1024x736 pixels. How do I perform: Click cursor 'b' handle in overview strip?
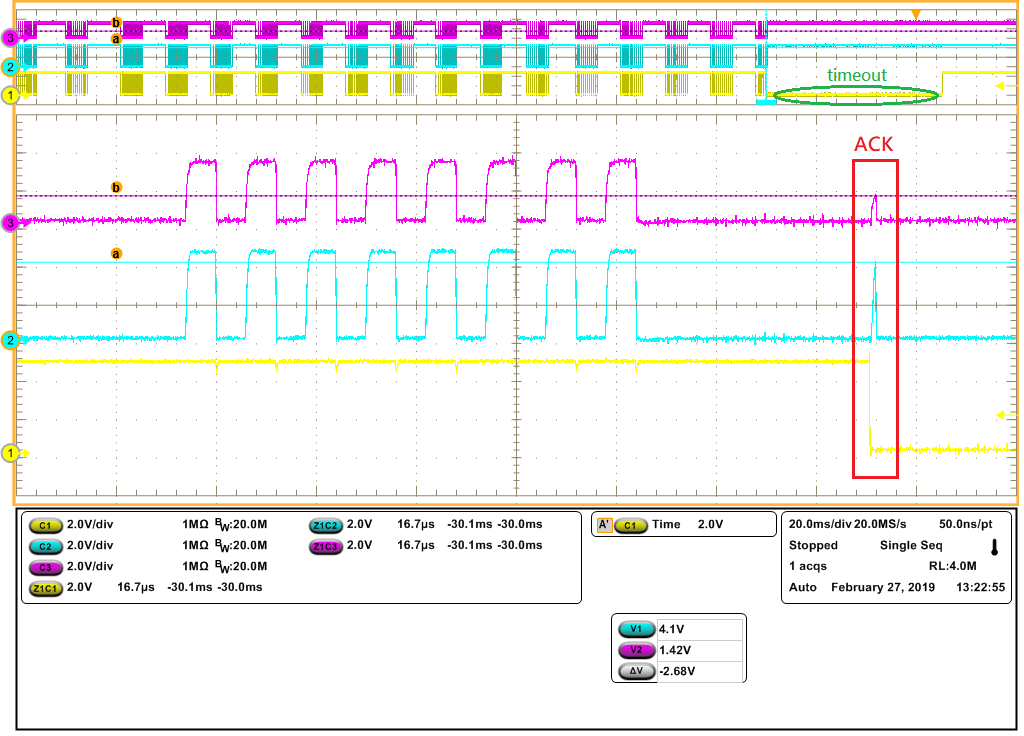[x=116, y=23]
